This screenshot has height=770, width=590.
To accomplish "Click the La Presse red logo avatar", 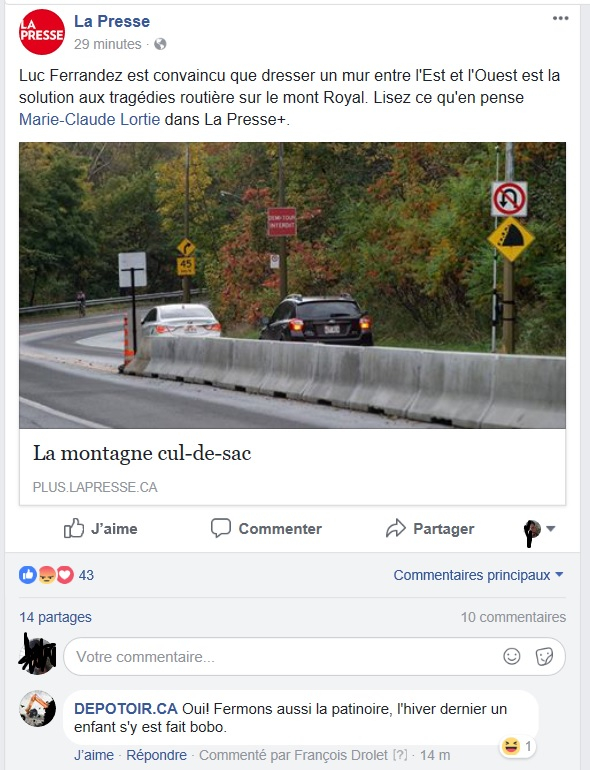I will point(42,32).
